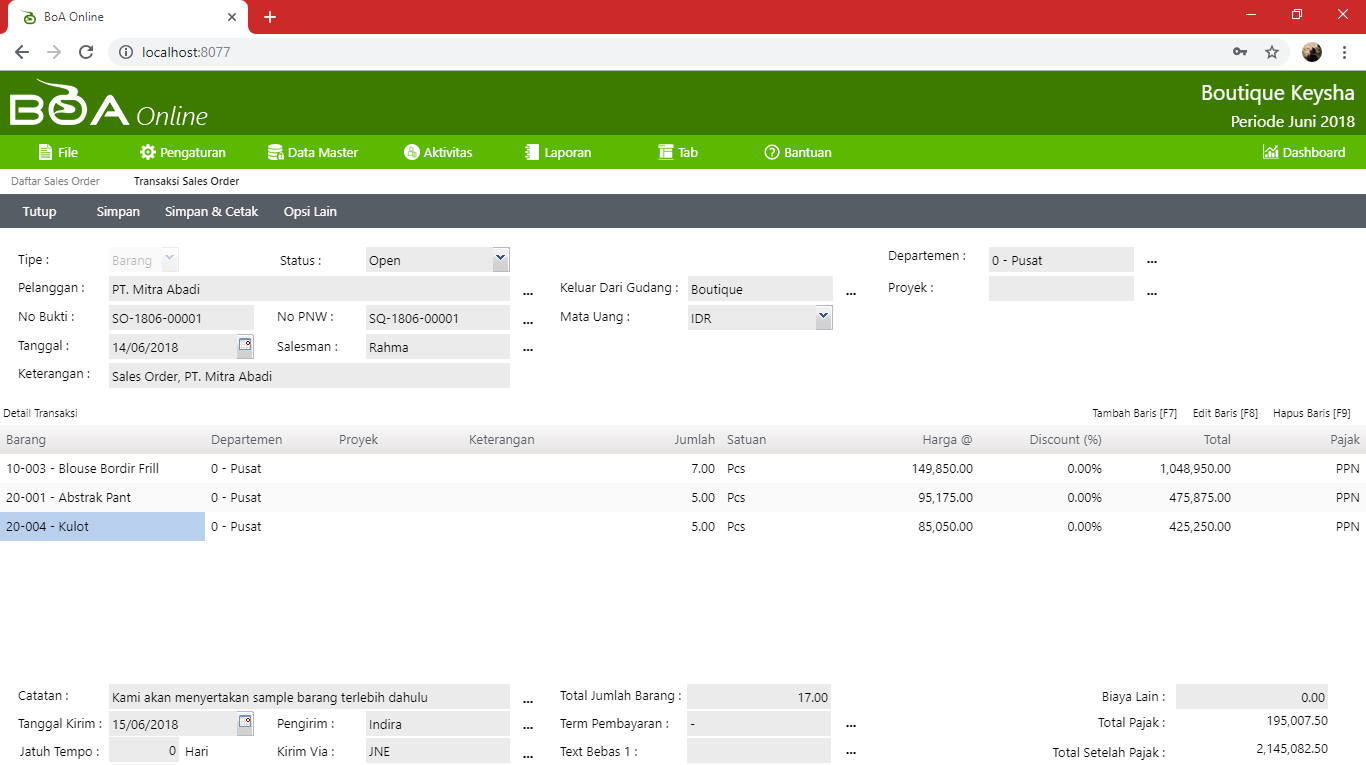Open the Pelanggan lookup ellipsis button
The height and width of the screenshot is (765, 1366).
(528, 291)
